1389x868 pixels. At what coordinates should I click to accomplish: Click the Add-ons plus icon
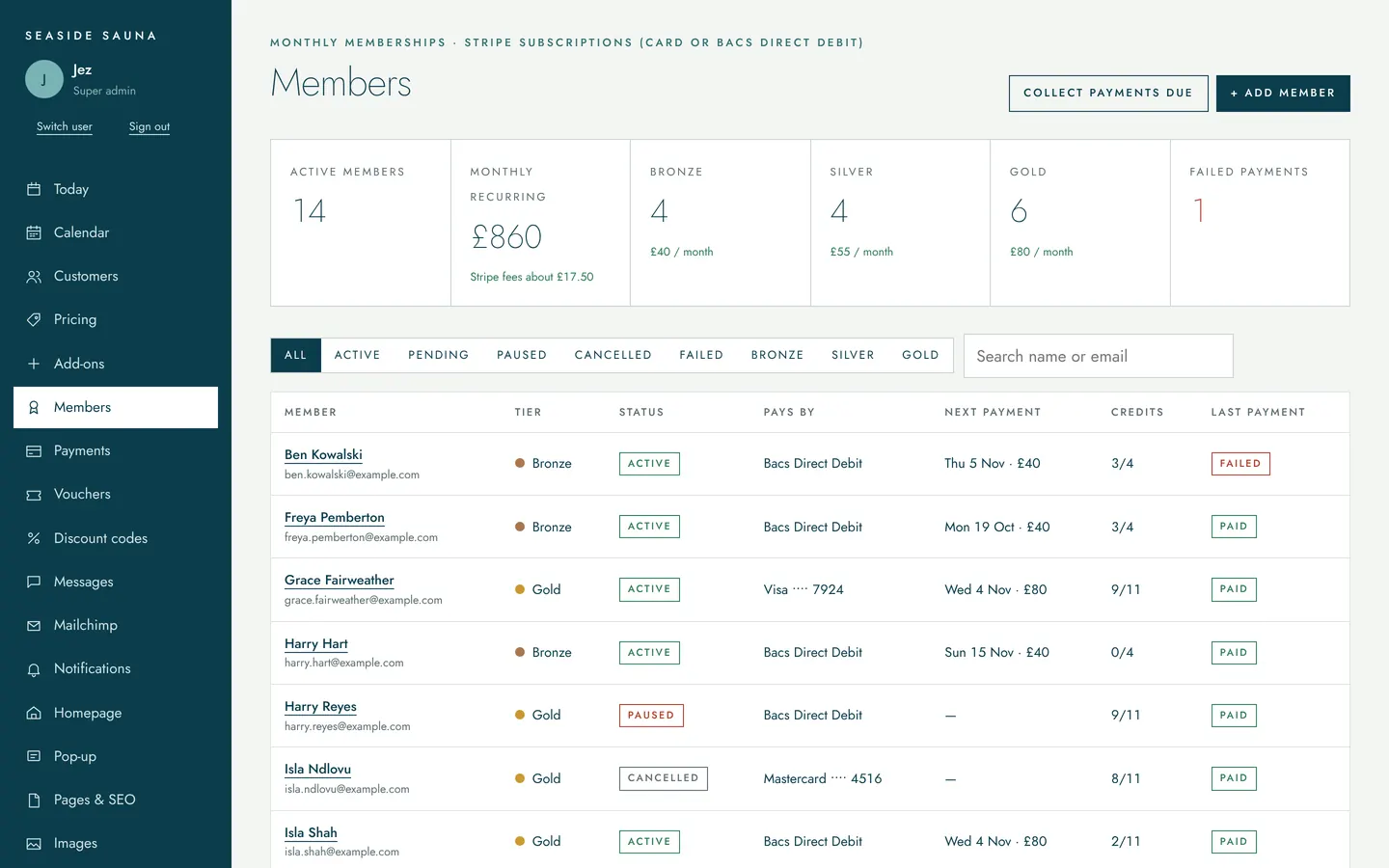34,364
